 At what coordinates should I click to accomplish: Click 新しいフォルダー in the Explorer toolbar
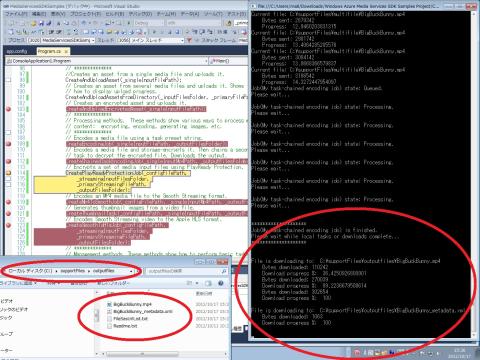(x=113, y=283)
